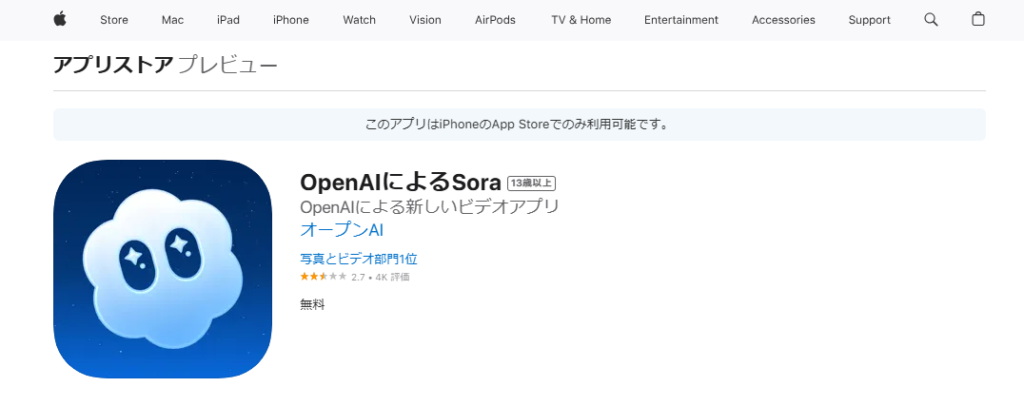The height and width of the screenshot is (406, 1024).
Task: Open the 写真とビデオ部門1位 ranking link
Action: tap(359, 259)
